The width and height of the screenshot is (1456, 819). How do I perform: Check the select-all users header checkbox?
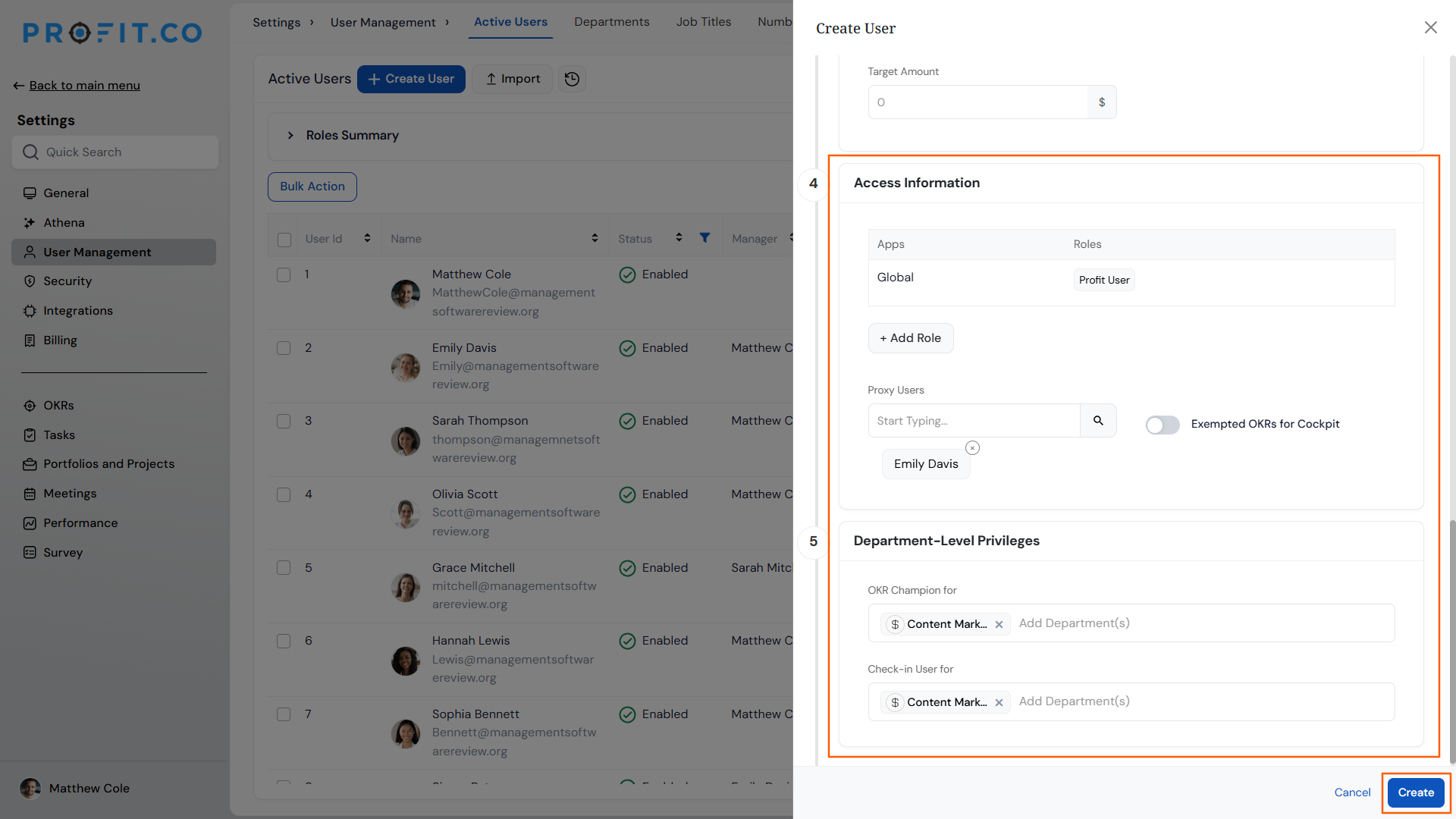(284, 240)
